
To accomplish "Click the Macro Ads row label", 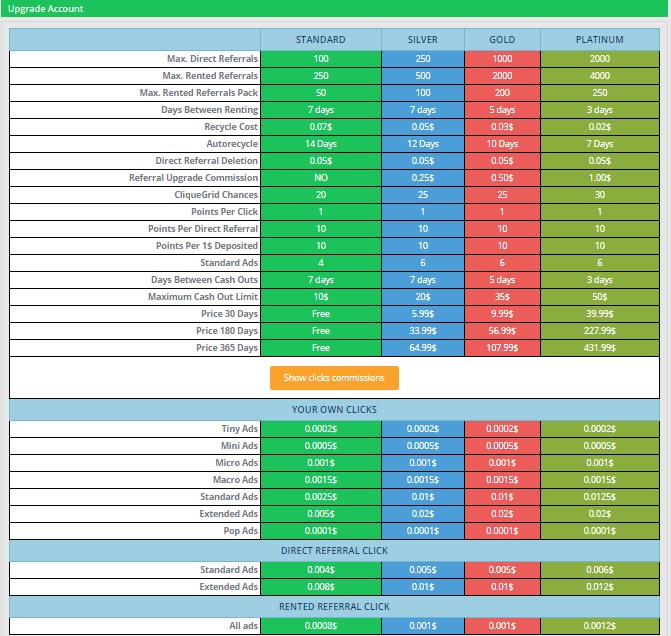I will [235, 480].
